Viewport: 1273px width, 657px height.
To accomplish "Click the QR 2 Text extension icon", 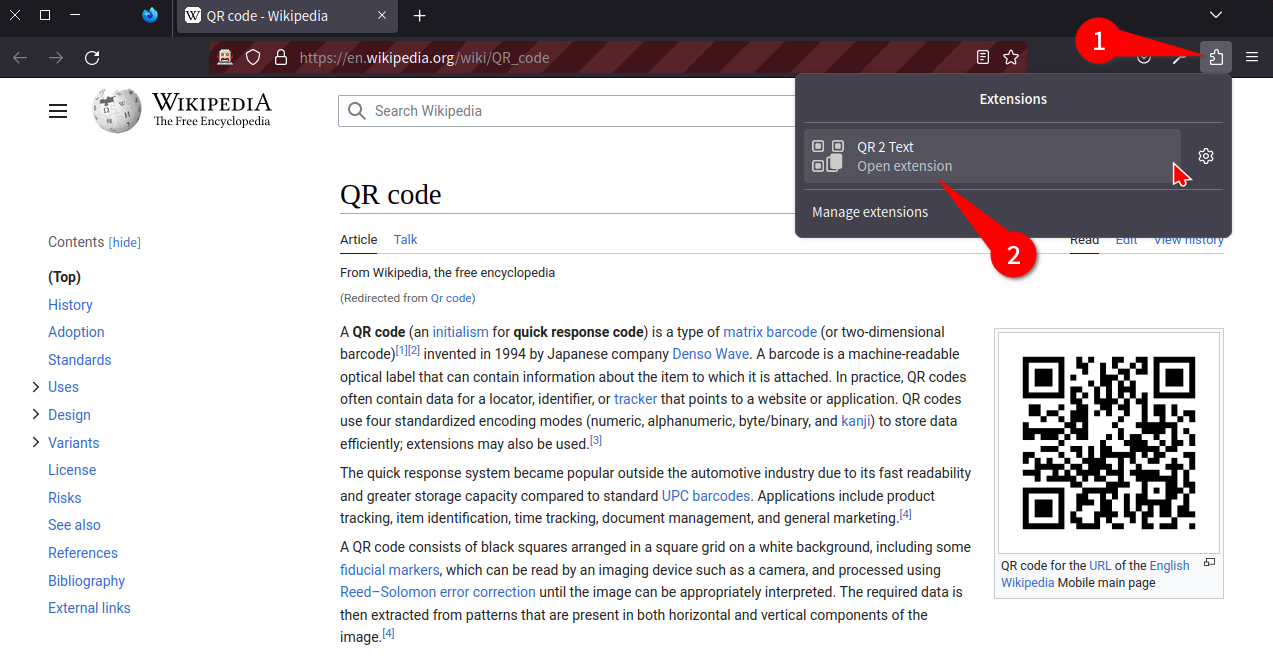I will tap(828, 156).
